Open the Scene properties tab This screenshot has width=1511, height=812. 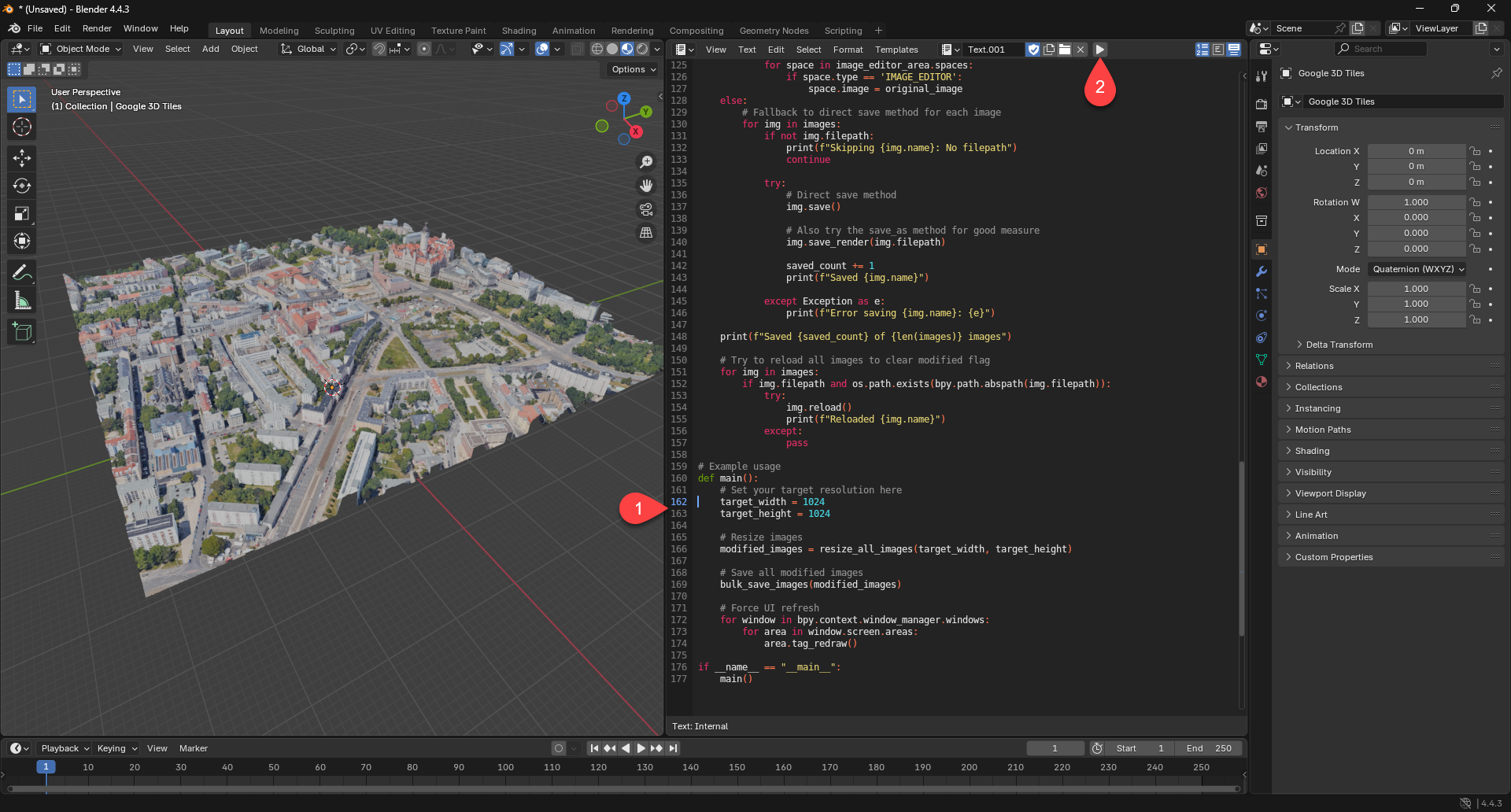coord(1262,171)
